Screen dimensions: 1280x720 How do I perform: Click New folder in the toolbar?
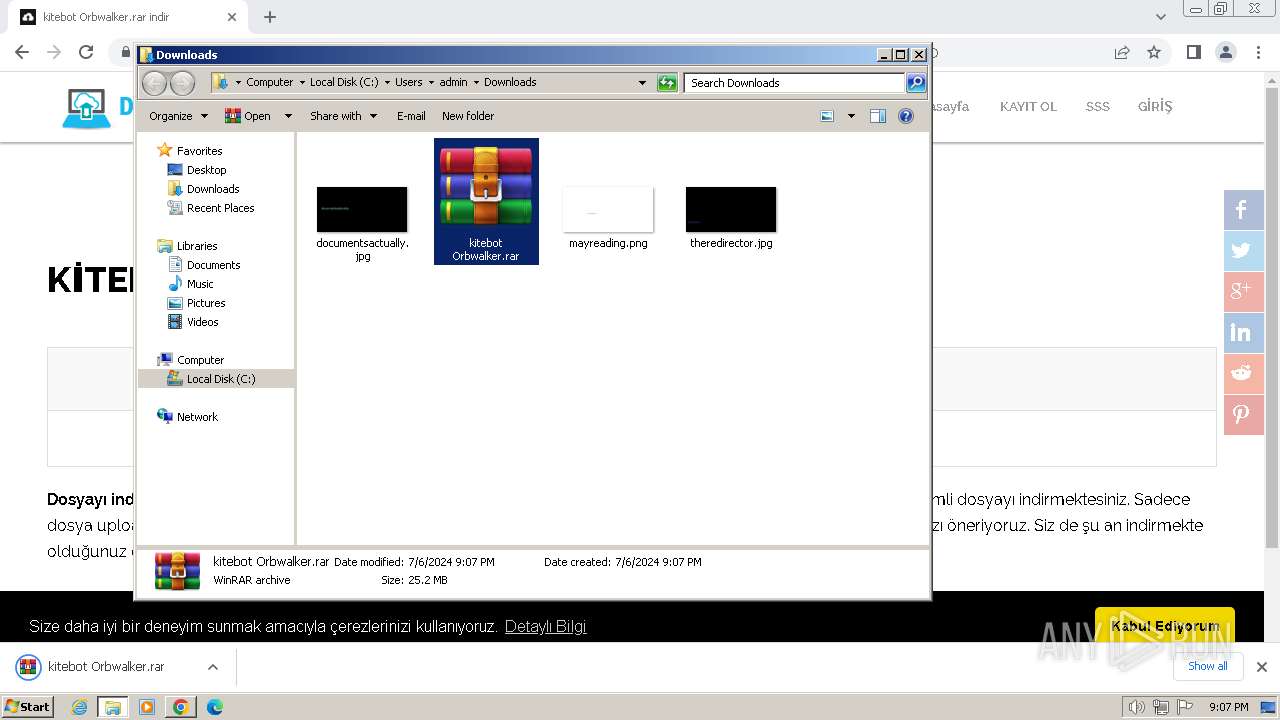coord(468,116)
